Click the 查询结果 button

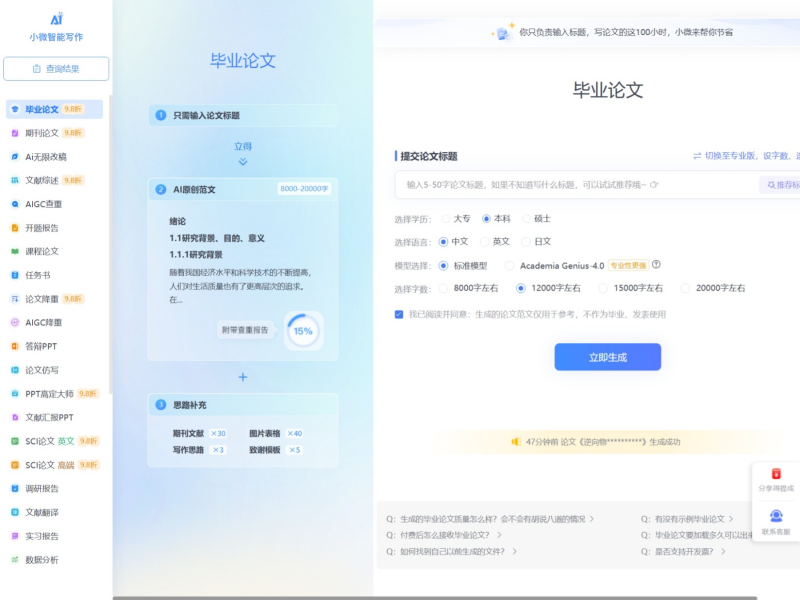[56, 68]
